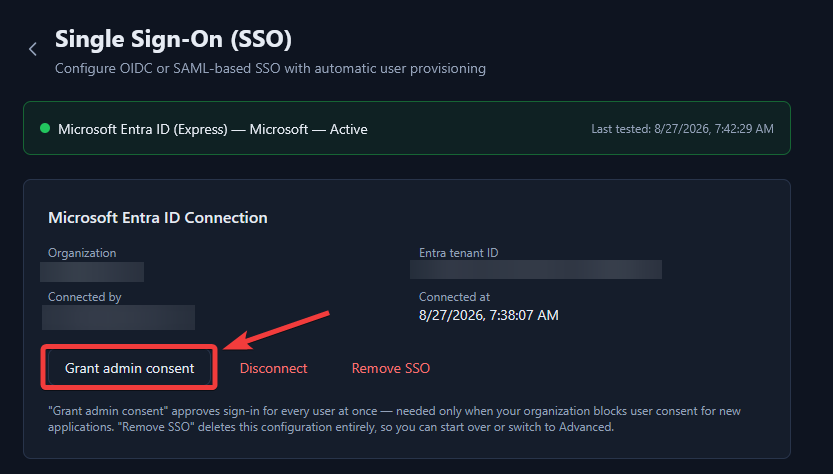Click the green Active status dot
The image size is (833, 474).
click(x=45, y=128)
